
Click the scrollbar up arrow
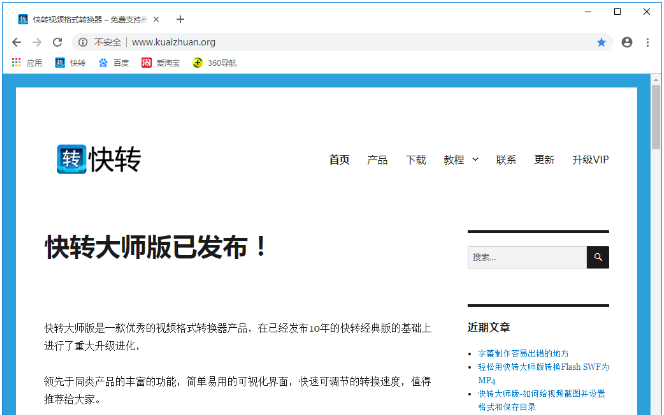[x=656, y=79]
